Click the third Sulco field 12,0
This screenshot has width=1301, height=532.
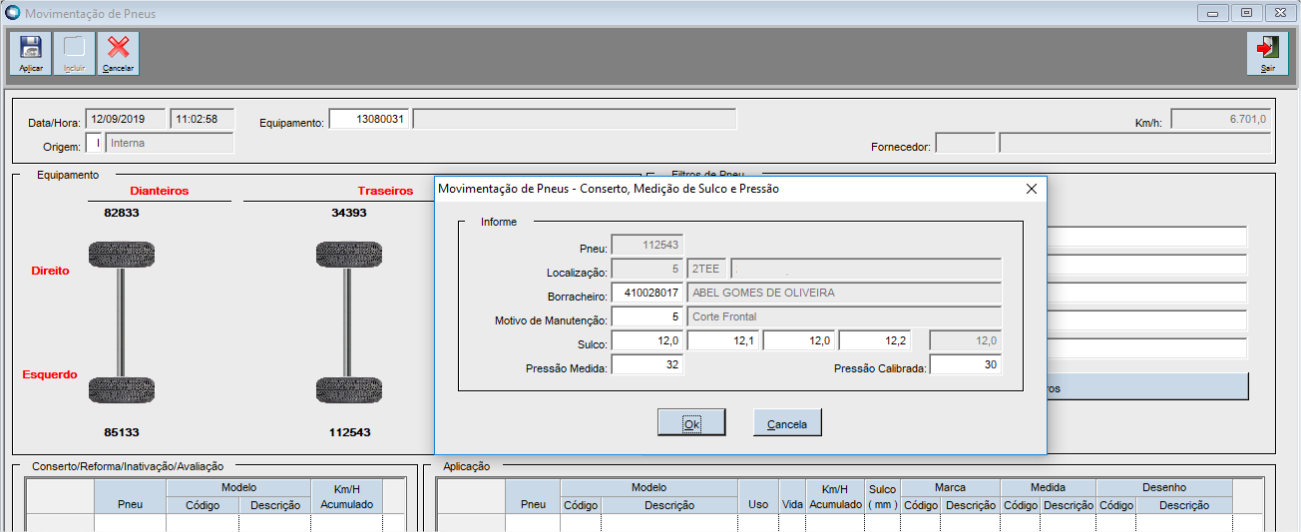799,341
